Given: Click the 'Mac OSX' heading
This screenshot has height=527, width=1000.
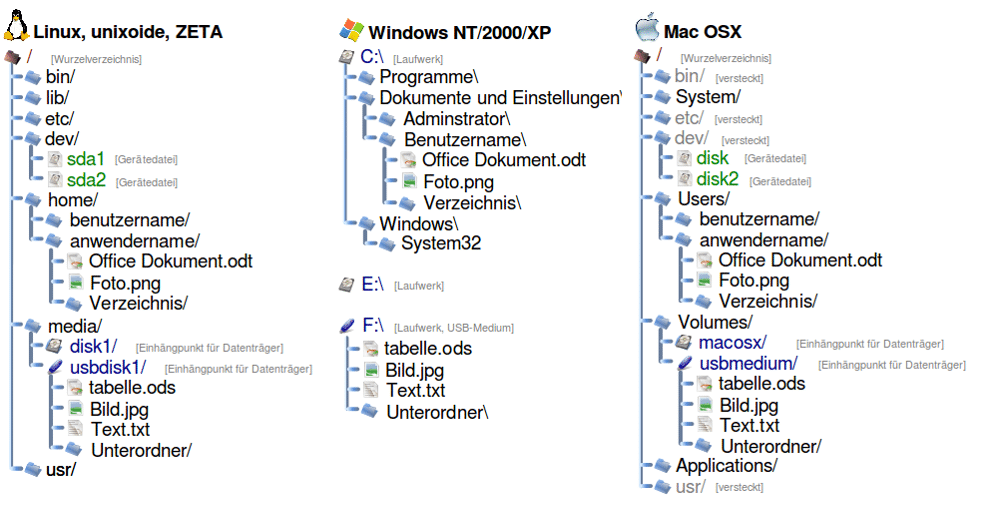Looking at the screenshot, I should click(702, 32).
